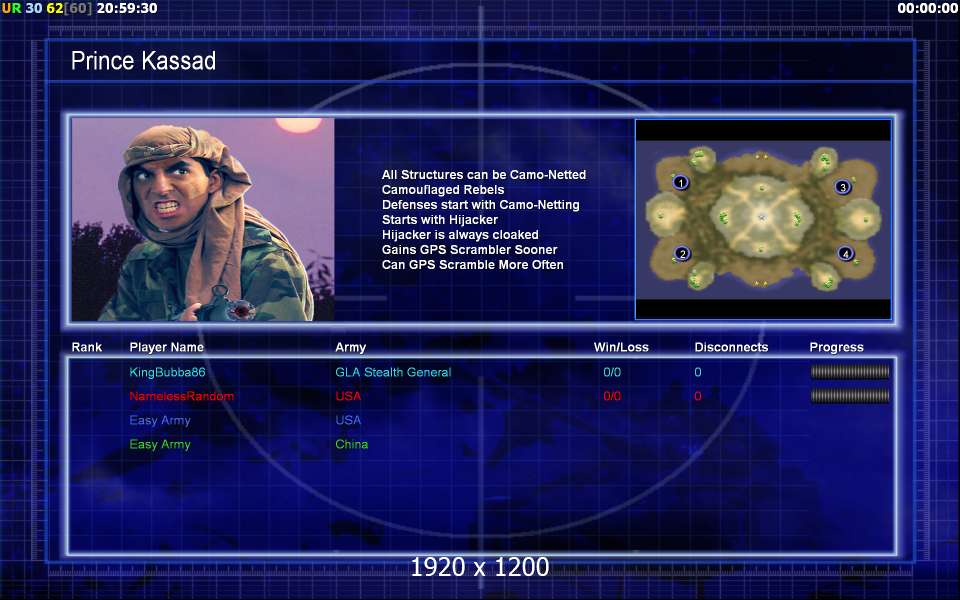
Task: Click start position marker 2 on minimap
Action: click(682, 253)
